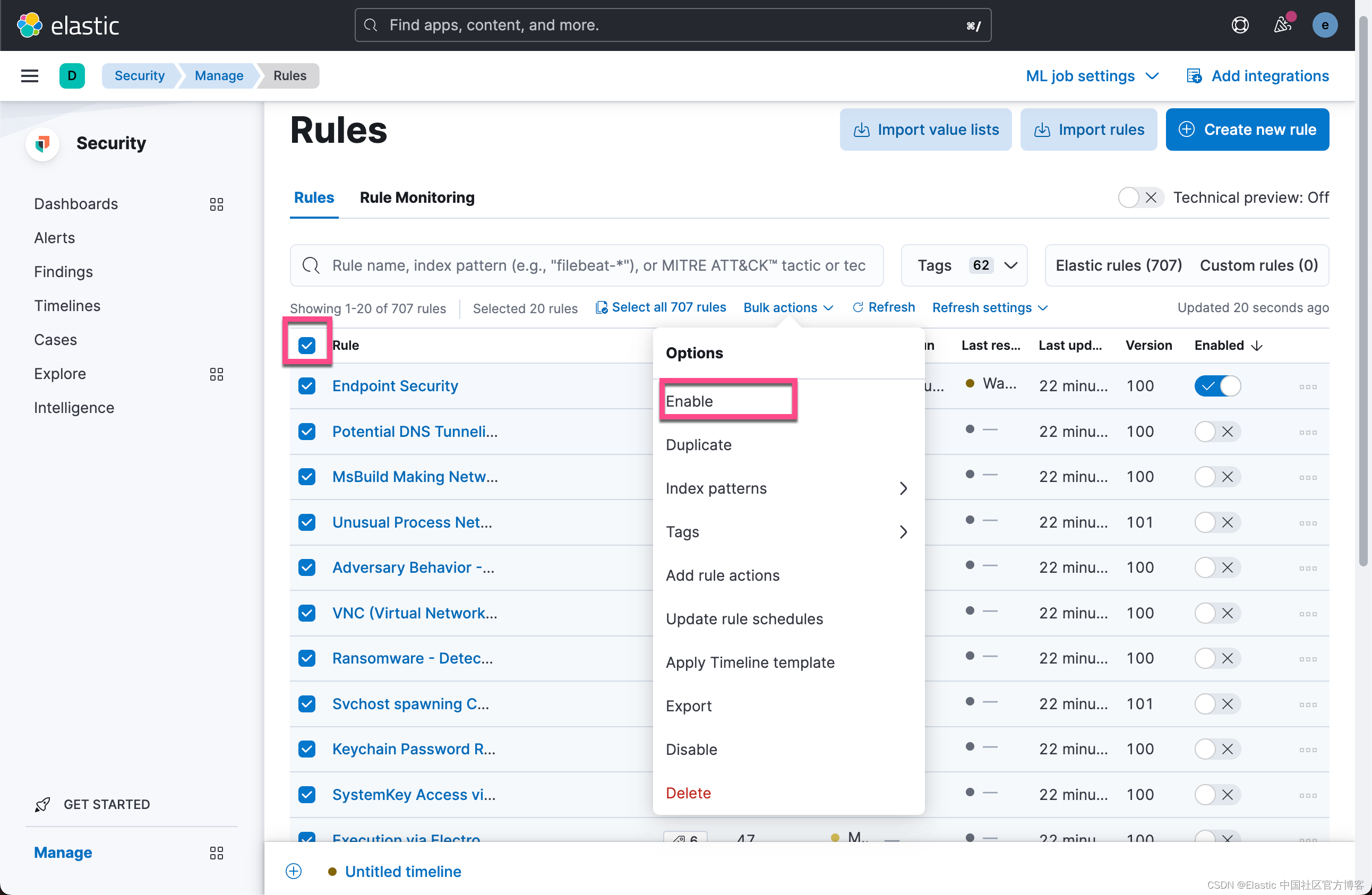This screenshot has height=895, width=1372.
Task: Click the Security shield logo in sidebar
Action: pos(42,143)
